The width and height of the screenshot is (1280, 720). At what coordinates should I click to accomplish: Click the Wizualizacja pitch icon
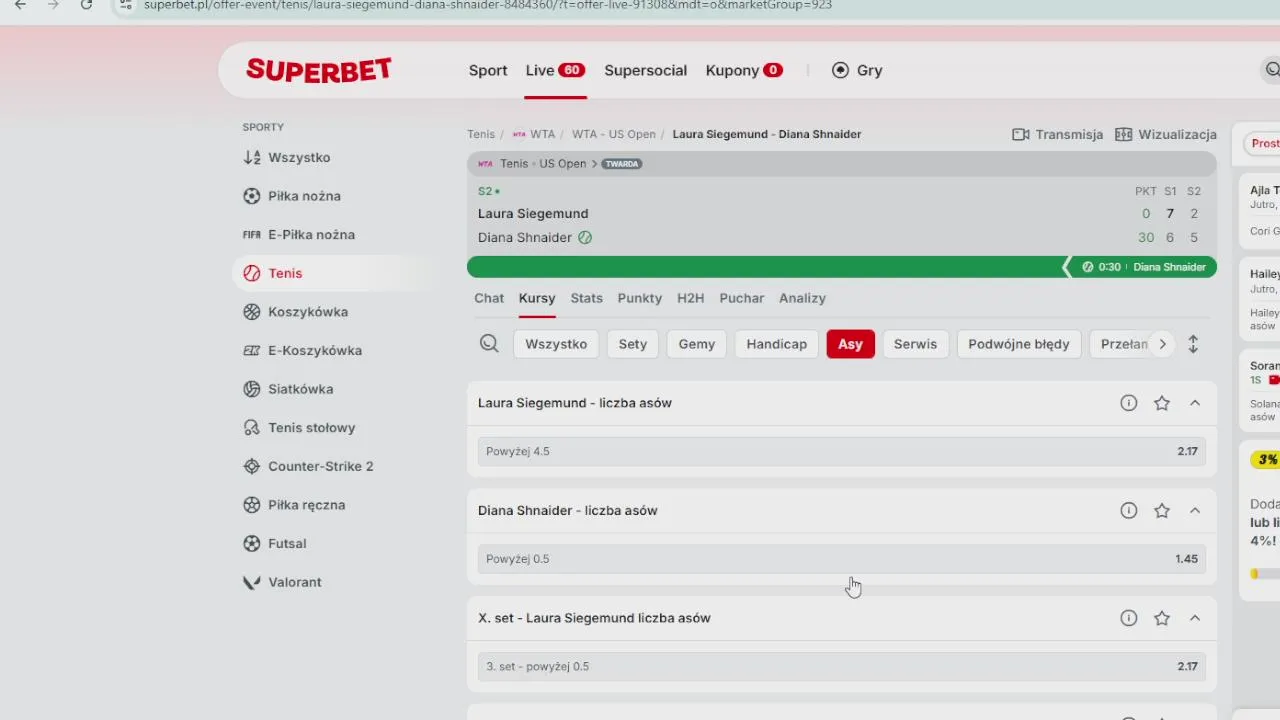click(1124, 134)
